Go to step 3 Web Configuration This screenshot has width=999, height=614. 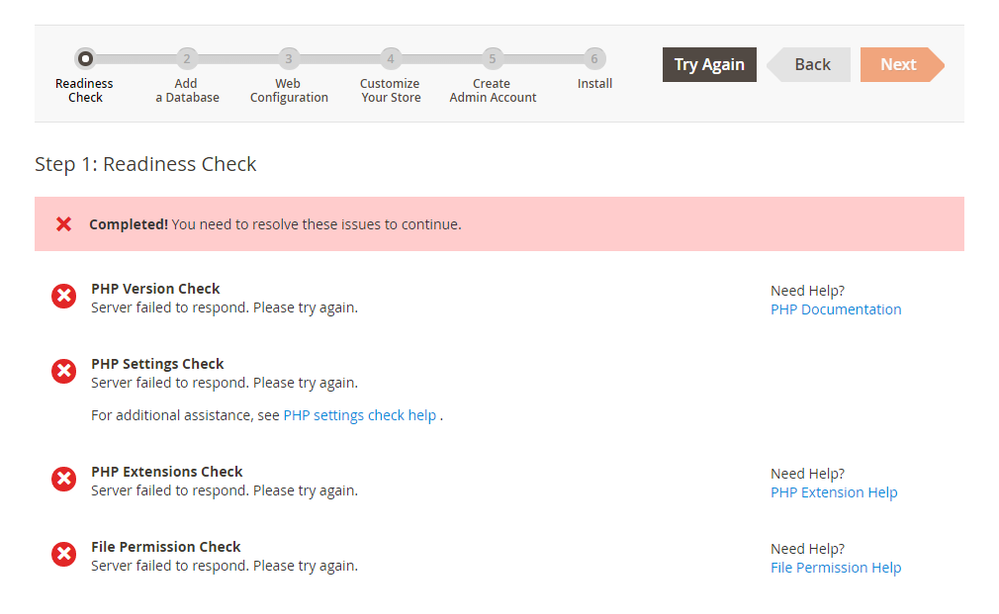pyautogui.click(x=288, y=59)
